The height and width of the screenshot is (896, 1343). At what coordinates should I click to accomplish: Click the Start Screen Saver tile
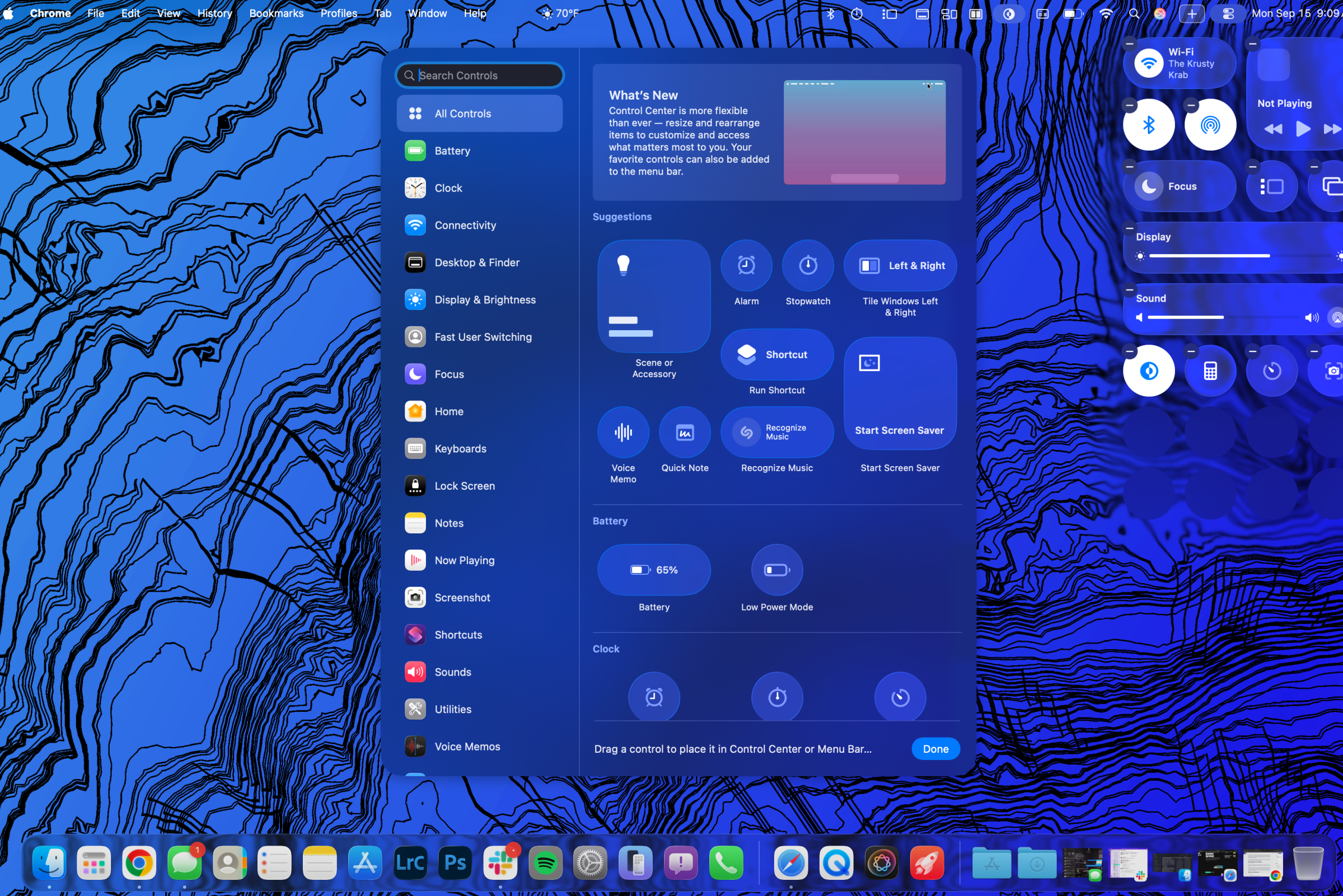coord(900,394)
